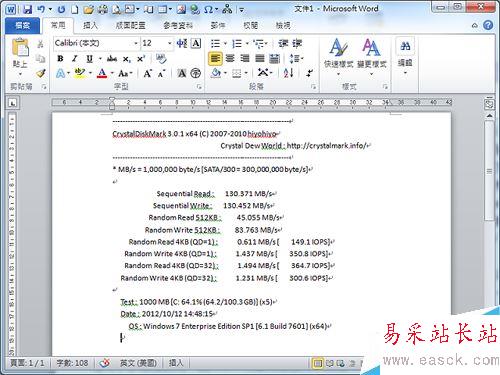This screenshot has width=500, height=375.
Task: Click the tab selector left of ruler
Action: pos(13,104)
